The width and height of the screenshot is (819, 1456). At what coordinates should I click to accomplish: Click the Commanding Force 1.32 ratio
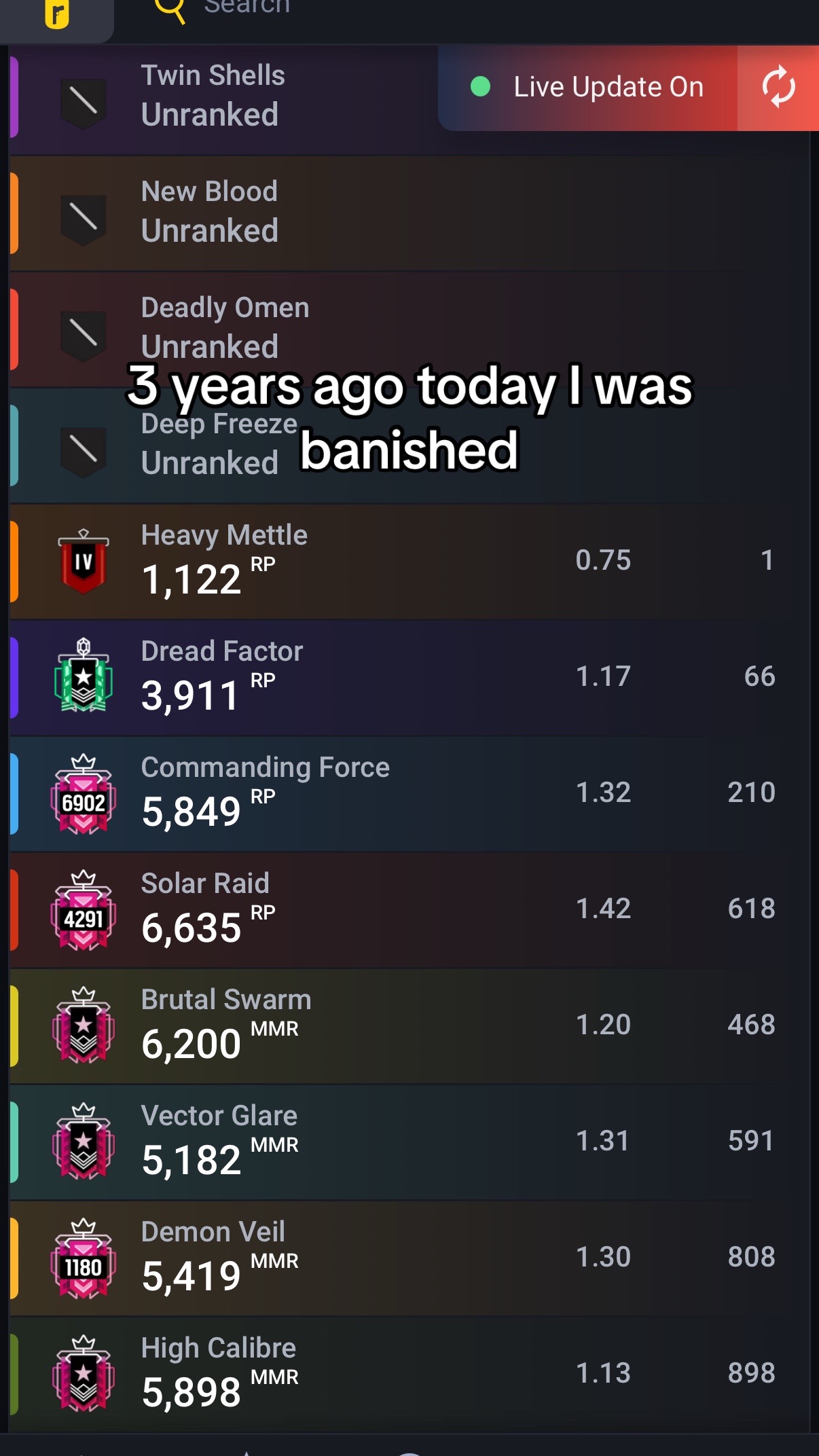[x=603, y=793]
